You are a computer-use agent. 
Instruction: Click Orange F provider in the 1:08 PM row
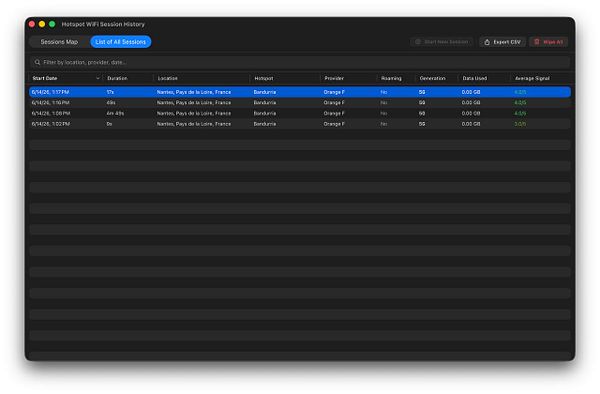(x=334, y=114)
